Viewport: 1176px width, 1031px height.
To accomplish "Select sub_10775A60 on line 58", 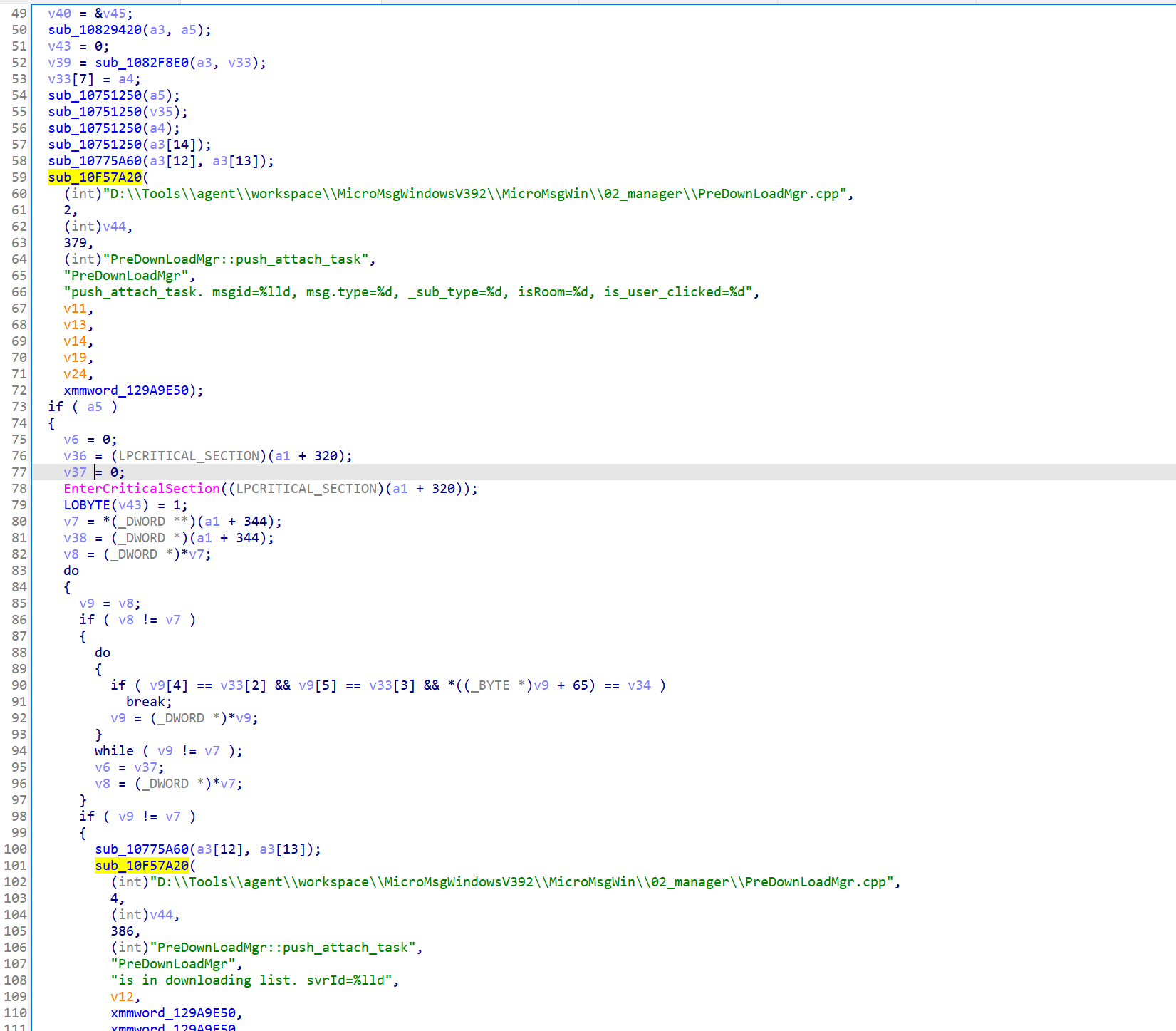I will point(95,161).
